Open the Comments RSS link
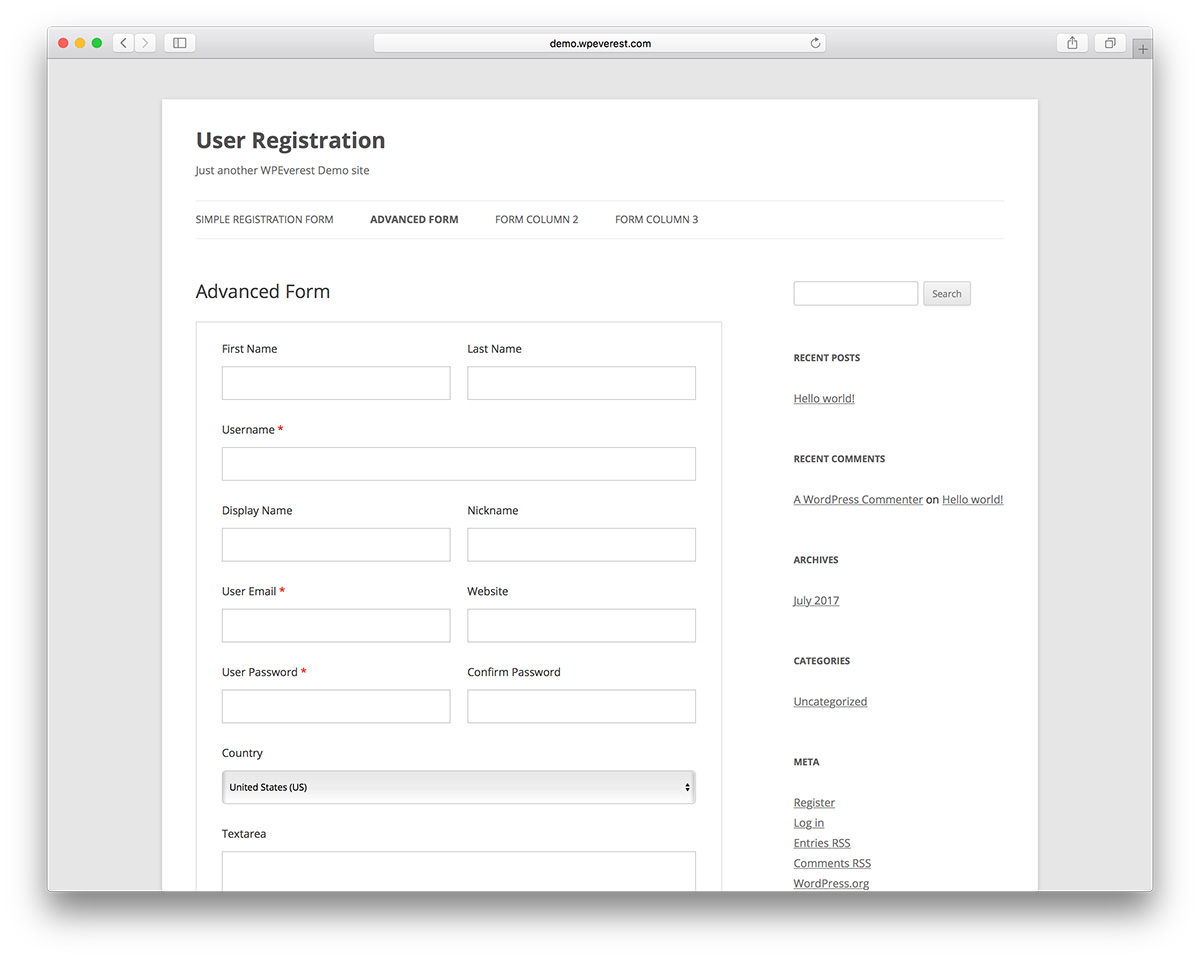 [832, 863]
